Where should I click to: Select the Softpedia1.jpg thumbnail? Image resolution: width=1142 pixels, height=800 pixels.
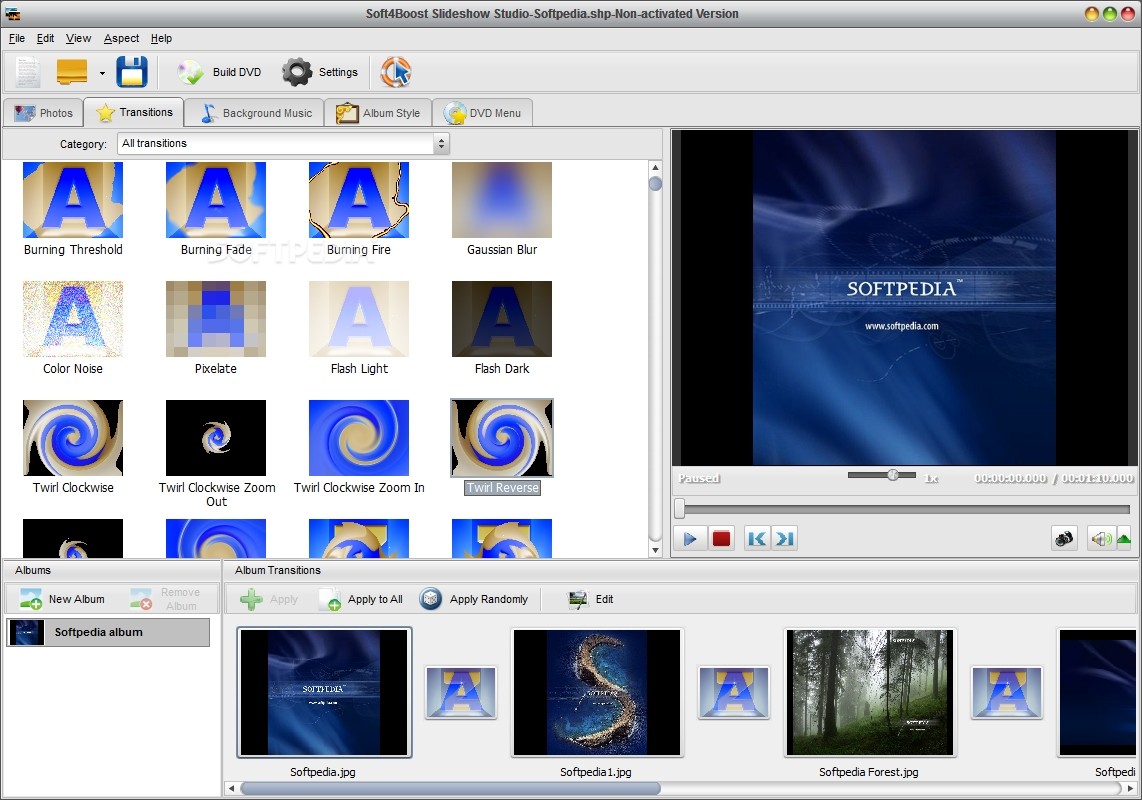click(596, 693)
